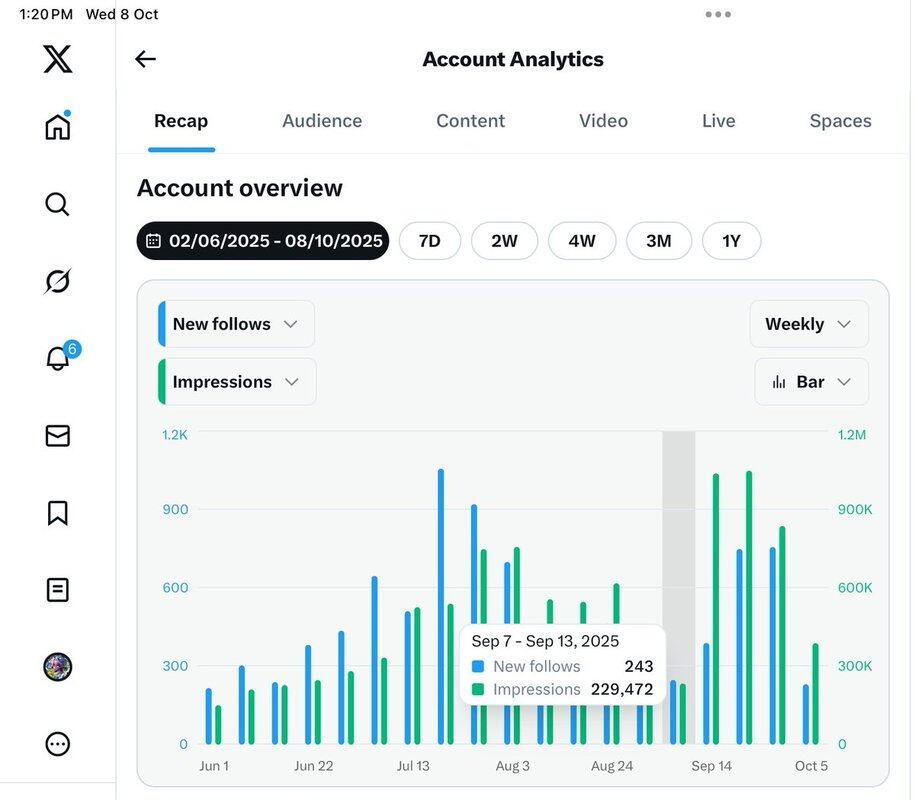The width and height of the screenshot is (915, 800).
Task: Expand the New follows metric dropdown
Action: pos(237,324)
